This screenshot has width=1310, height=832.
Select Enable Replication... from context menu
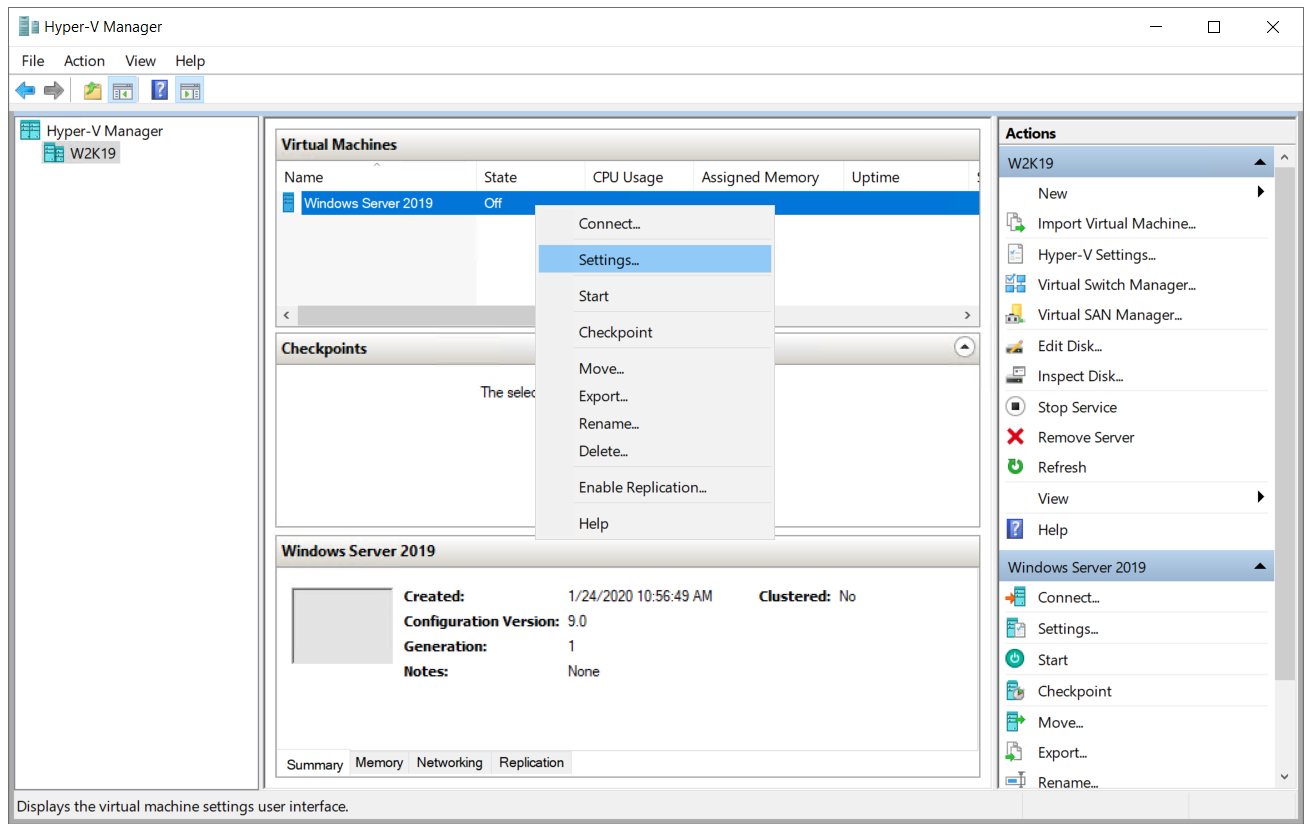[x=642, y=488]
